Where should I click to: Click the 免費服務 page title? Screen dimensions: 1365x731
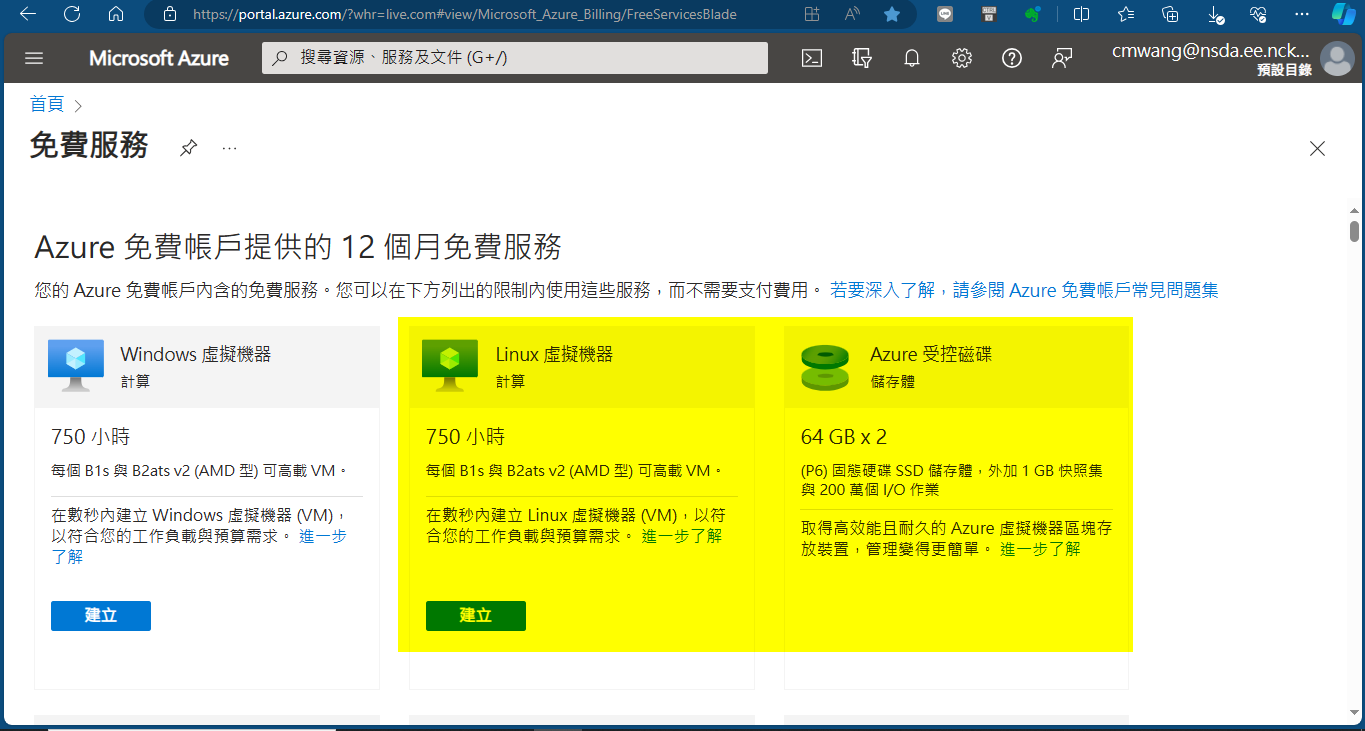[89, 146]
